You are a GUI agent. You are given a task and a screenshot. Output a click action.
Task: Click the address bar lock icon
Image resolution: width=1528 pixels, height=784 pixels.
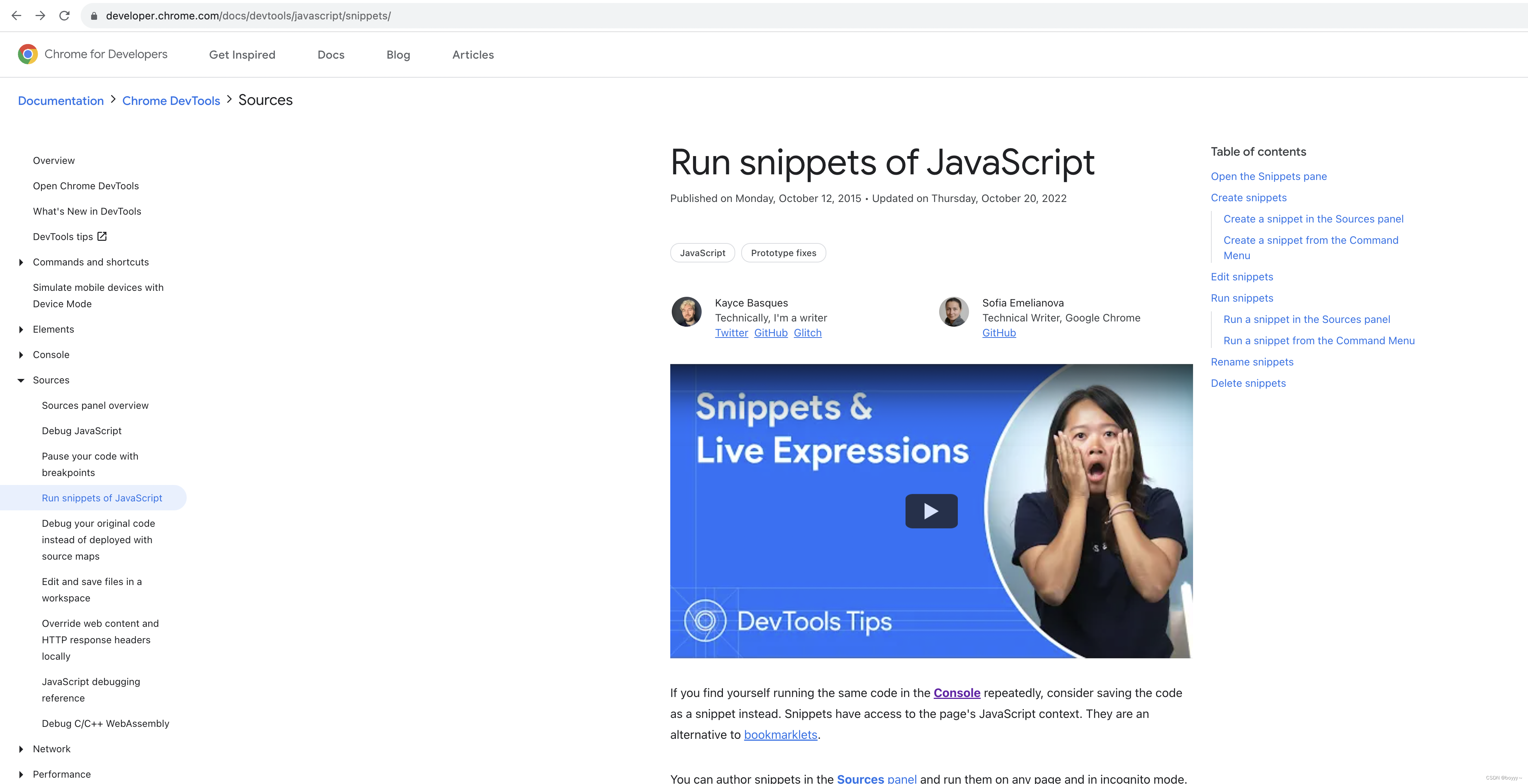[x=94, y=16]
